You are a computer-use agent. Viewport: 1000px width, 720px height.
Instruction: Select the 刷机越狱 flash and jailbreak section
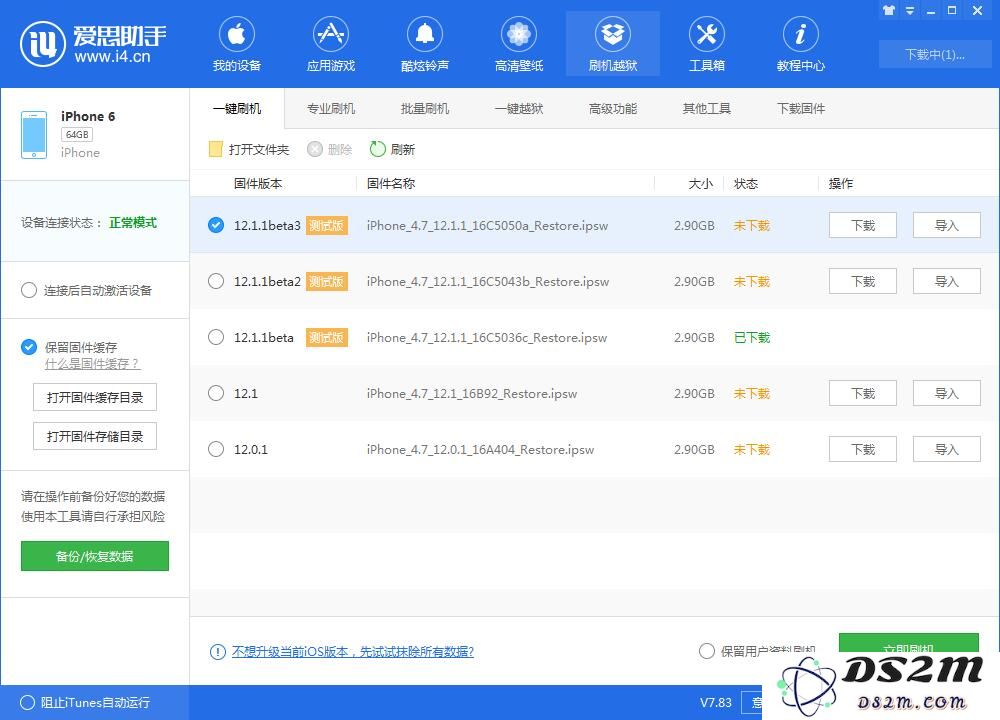(x=613, y=45)
